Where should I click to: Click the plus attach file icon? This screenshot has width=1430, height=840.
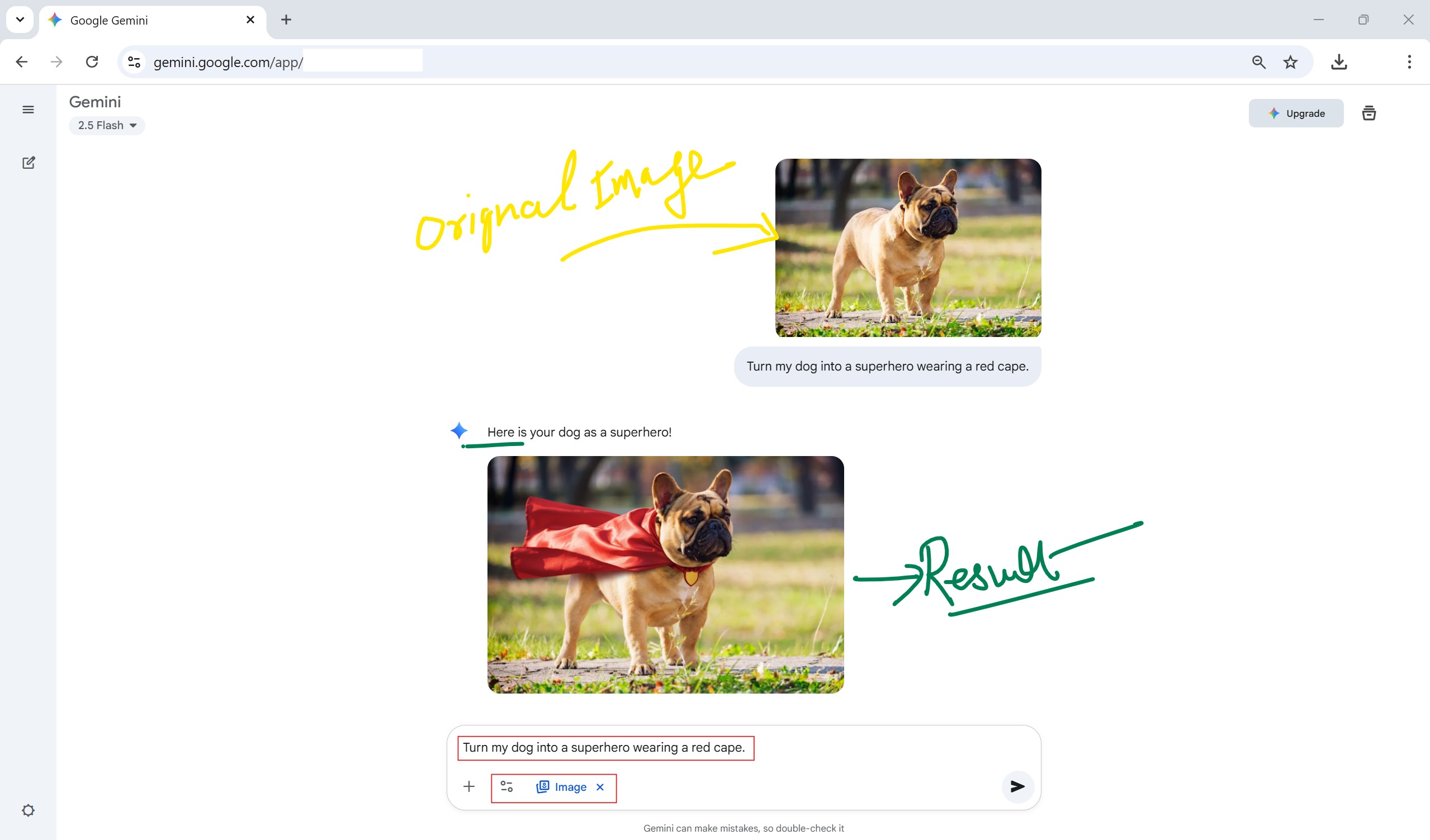(x=468, y=786)
